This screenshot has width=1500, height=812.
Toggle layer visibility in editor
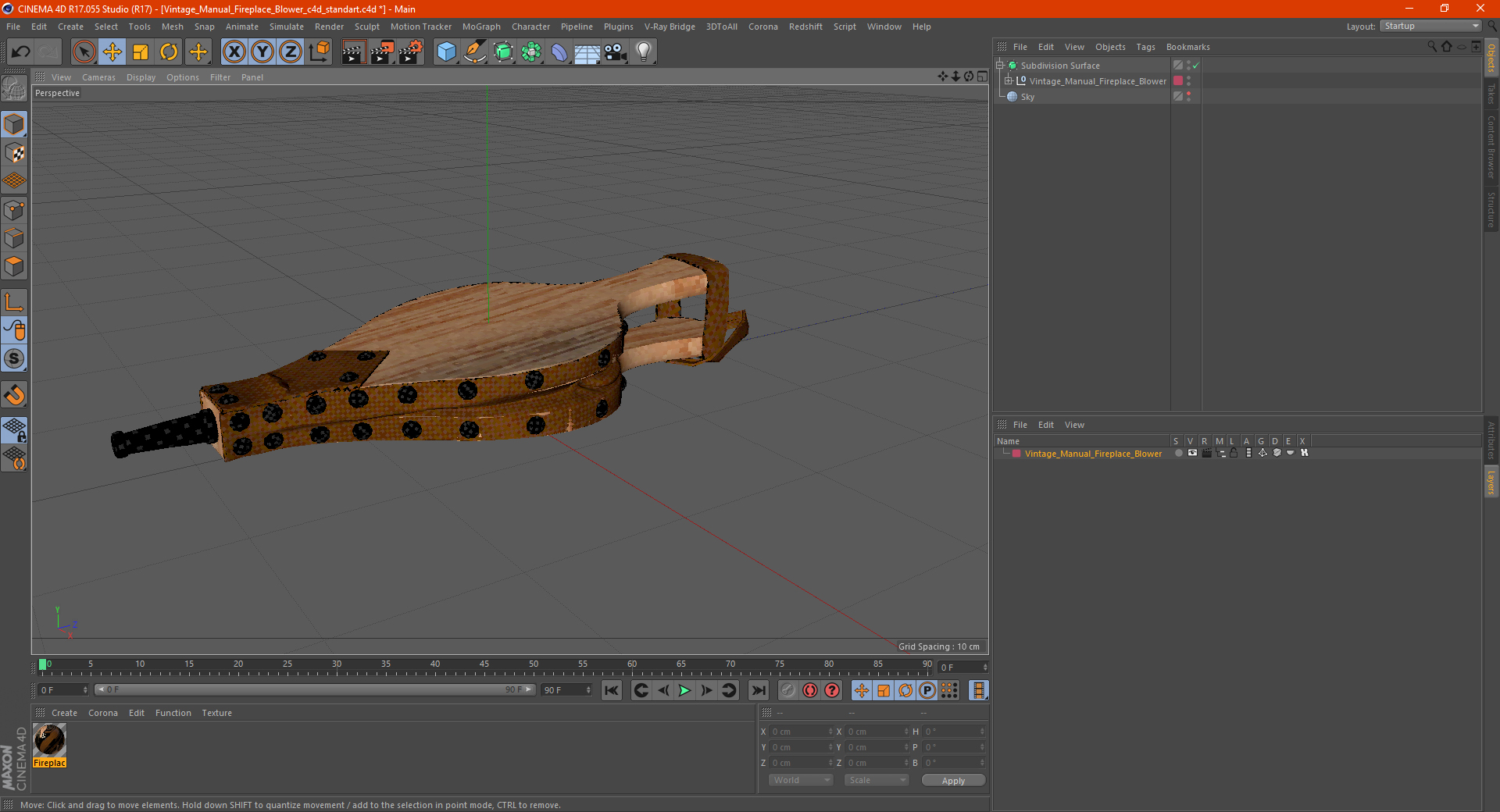coord(1192,454)
